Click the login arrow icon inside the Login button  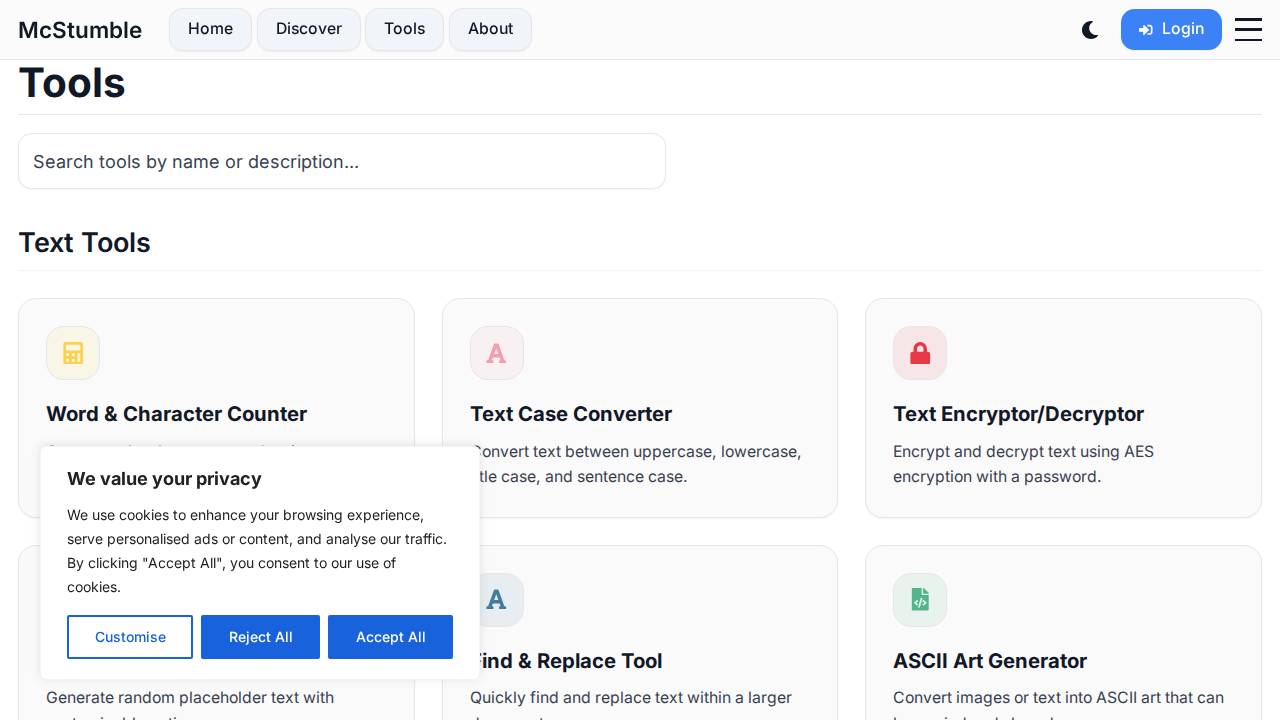click(1146, 29)
